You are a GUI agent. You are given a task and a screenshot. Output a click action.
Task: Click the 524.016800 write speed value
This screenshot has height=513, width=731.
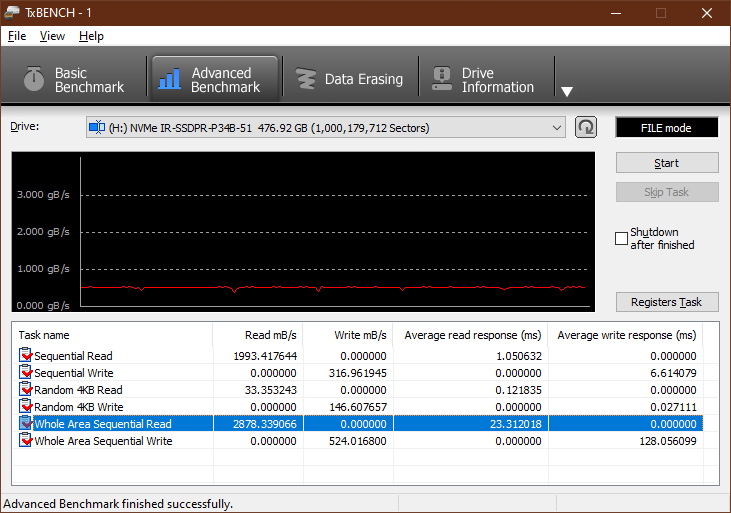(x=358, y=441)
